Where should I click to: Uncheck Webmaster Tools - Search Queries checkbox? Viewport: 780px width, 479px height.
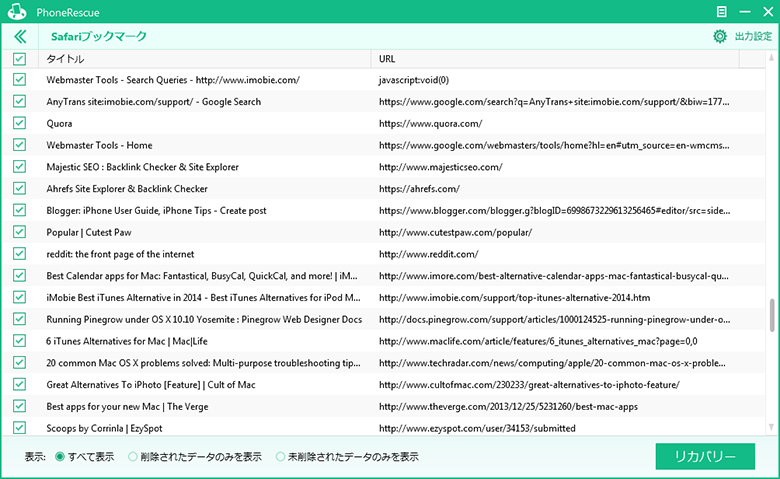19,80
